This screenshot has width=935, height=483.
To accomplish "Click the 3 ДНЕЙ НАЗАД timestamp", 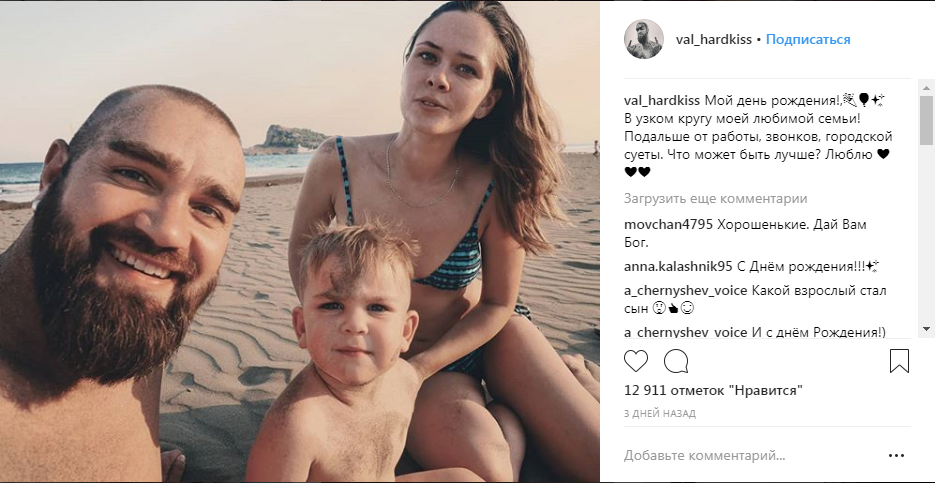I will 660,413.
